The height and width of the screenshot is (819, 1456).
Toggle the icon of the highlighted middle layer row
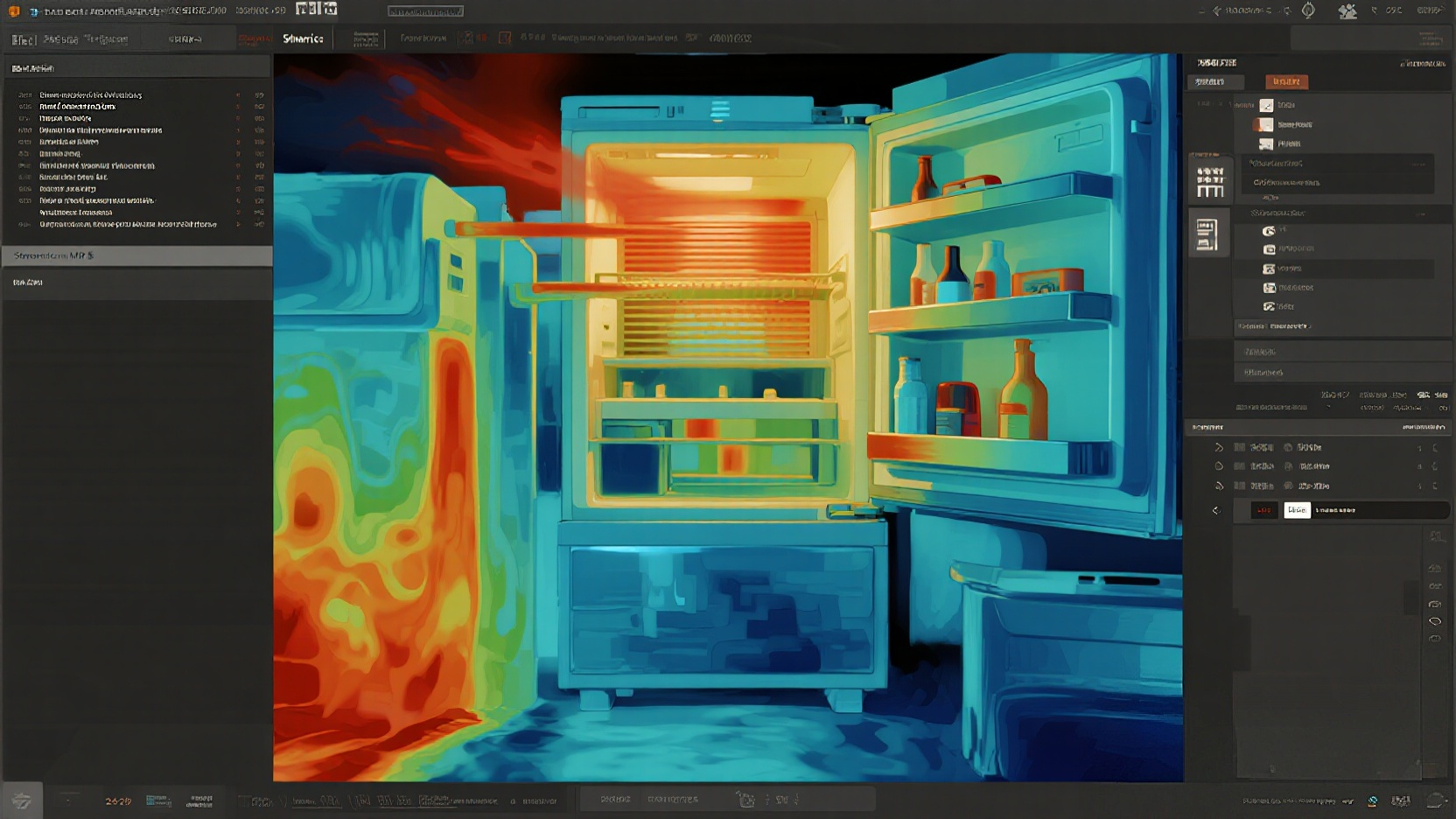(1269, 269)
